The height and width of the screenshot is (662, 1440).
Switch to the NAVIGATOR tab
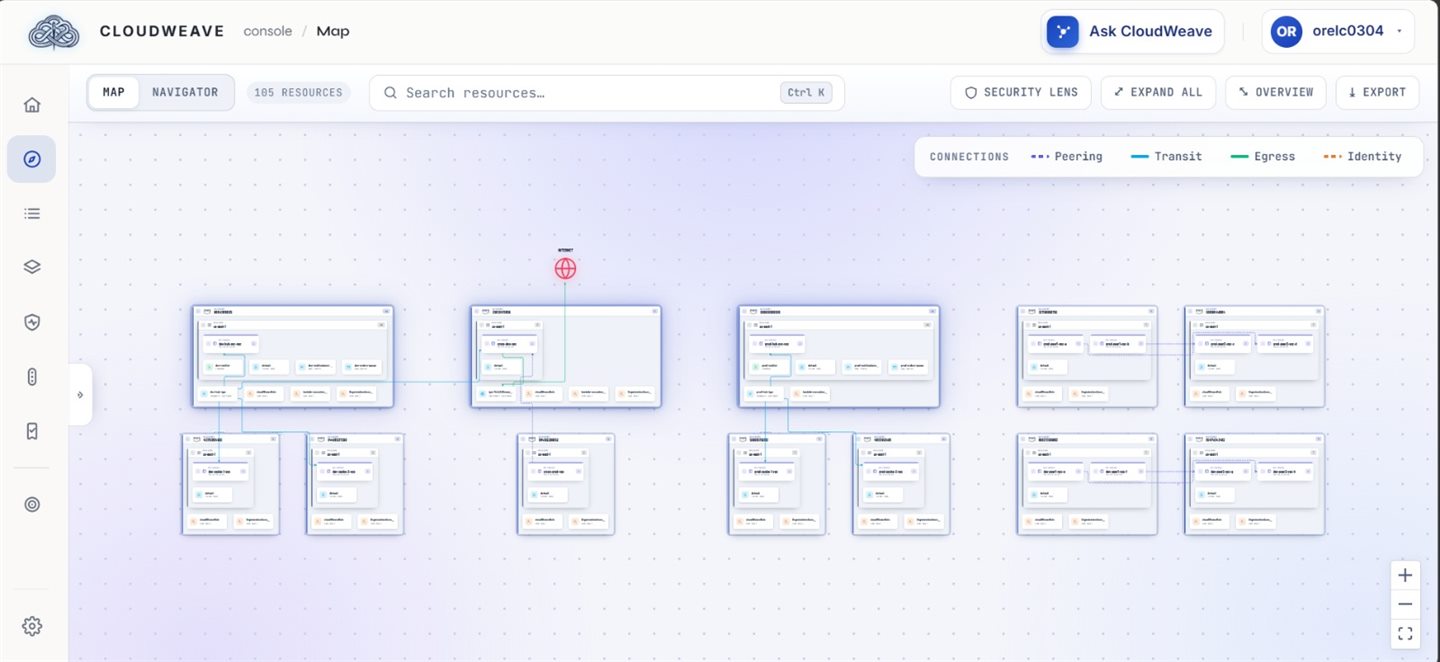click(x=185, y=92)
